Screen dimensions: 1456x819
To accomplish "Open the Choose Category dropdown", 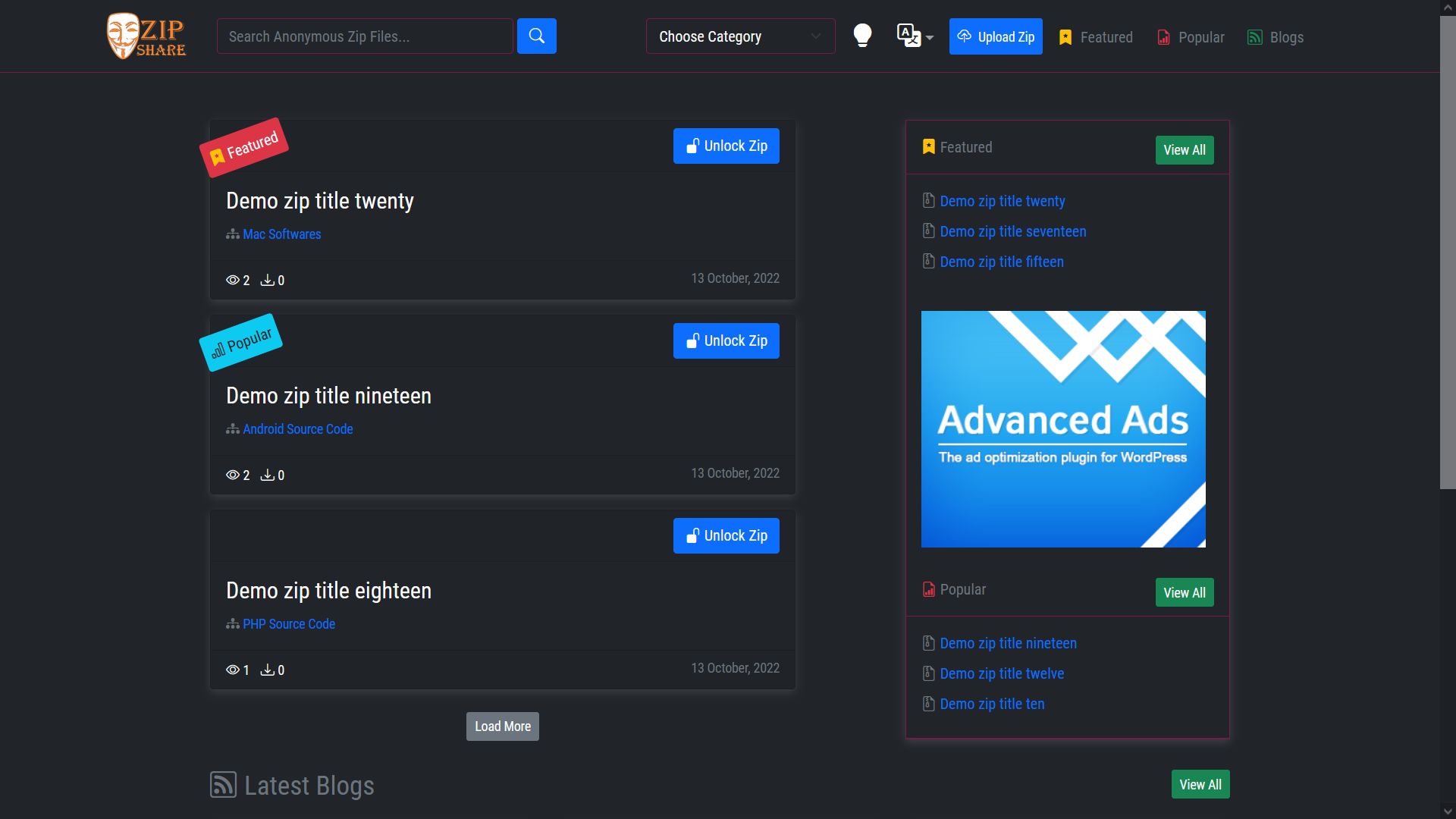I will coord(739,36).
